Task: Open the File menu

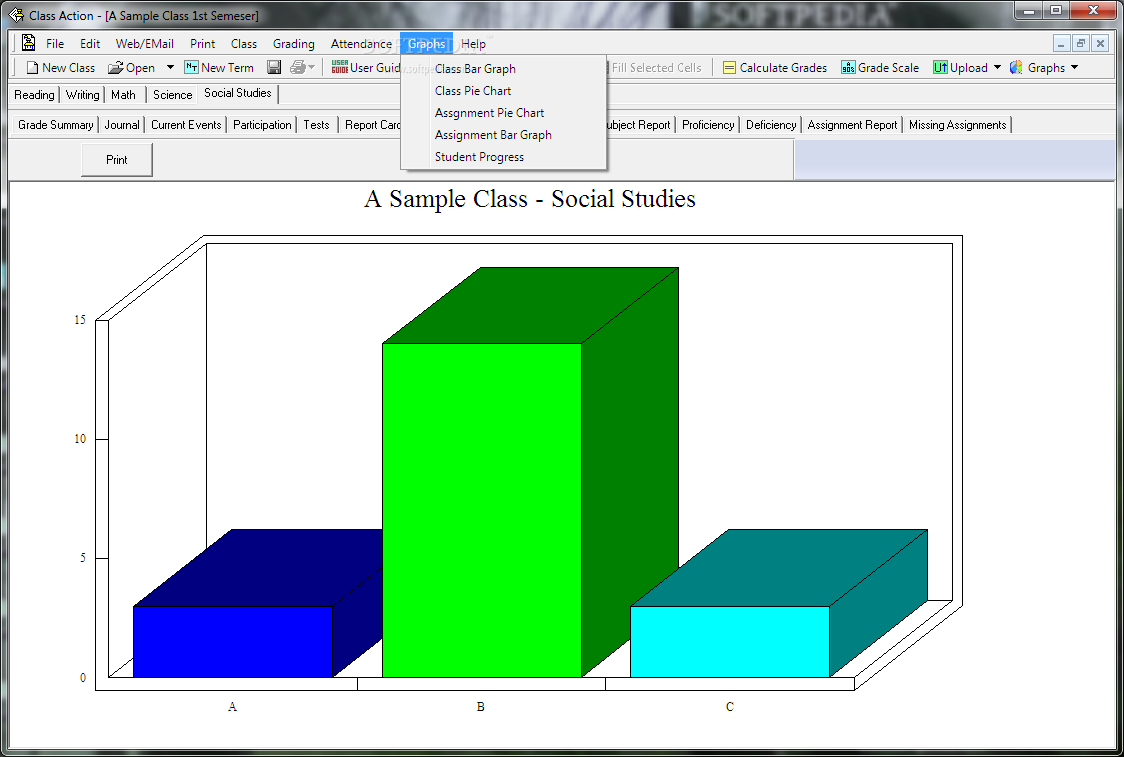Action: click(55, 44)
